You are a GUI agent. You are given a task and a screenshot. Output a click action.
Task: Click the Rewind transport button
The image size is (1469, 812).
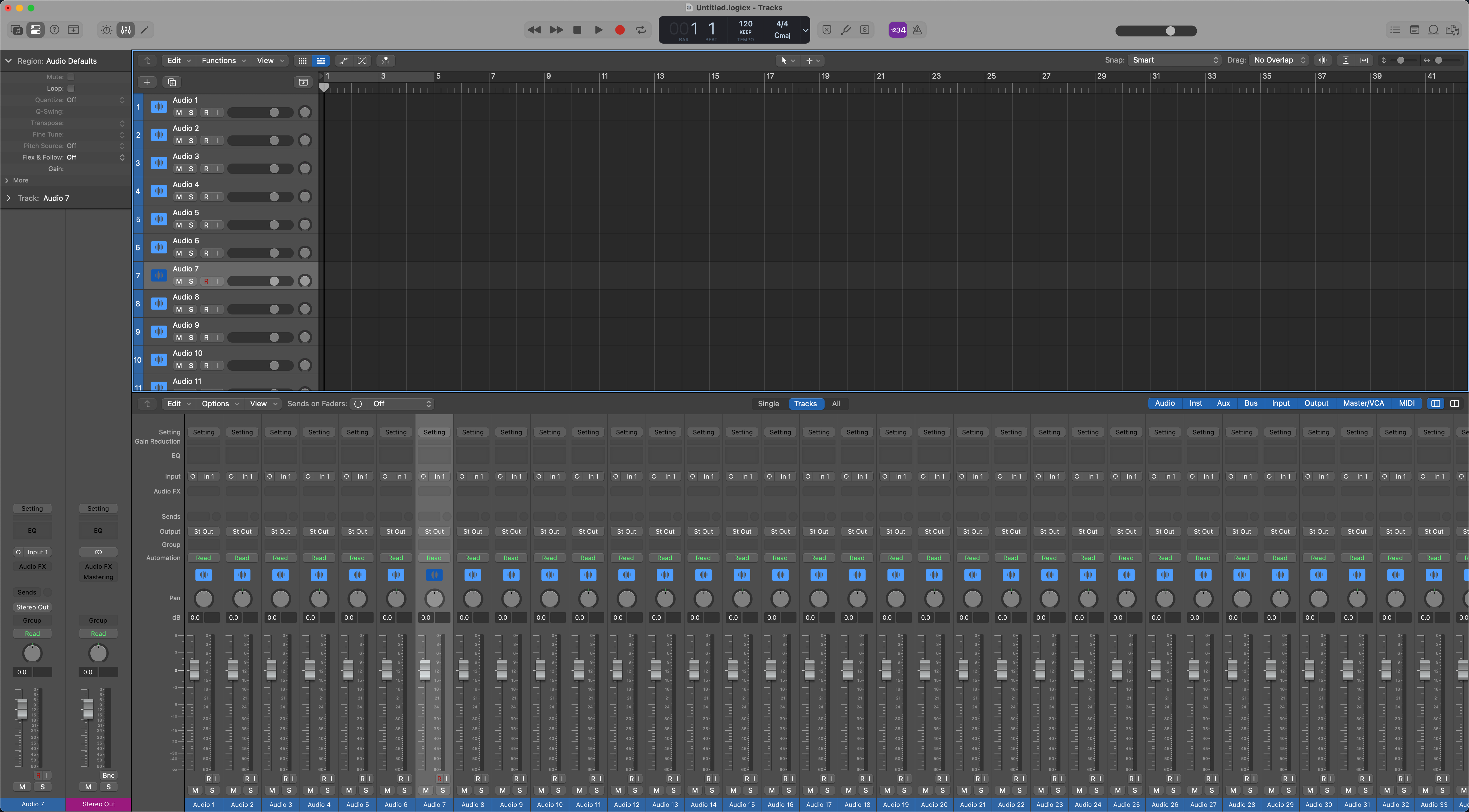(534, 30)
